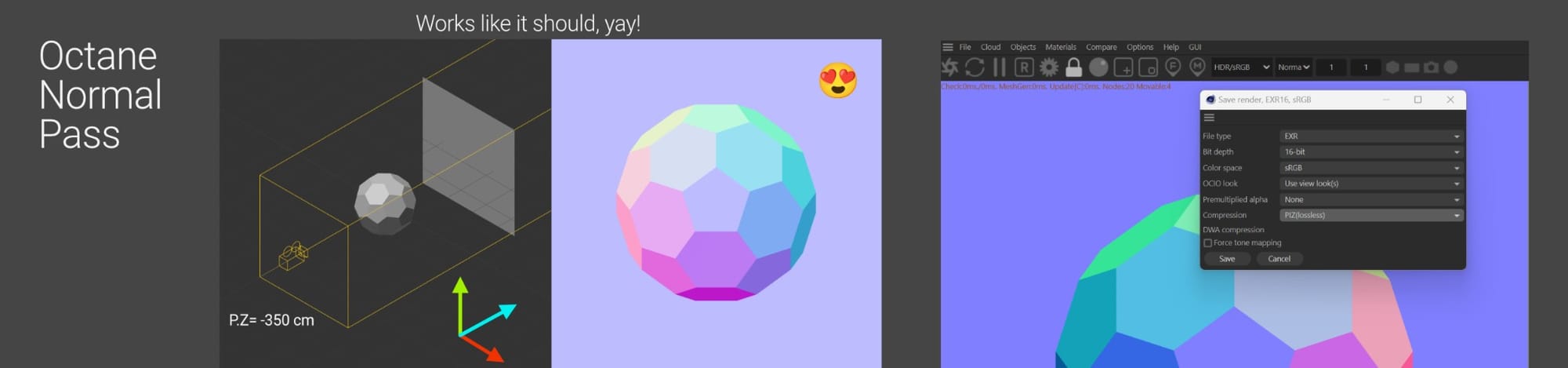This screenshot has width=1568, height=368.
Task: Open the Bit depth 16-bit dropdown
Action: (x=1371, y=152)
